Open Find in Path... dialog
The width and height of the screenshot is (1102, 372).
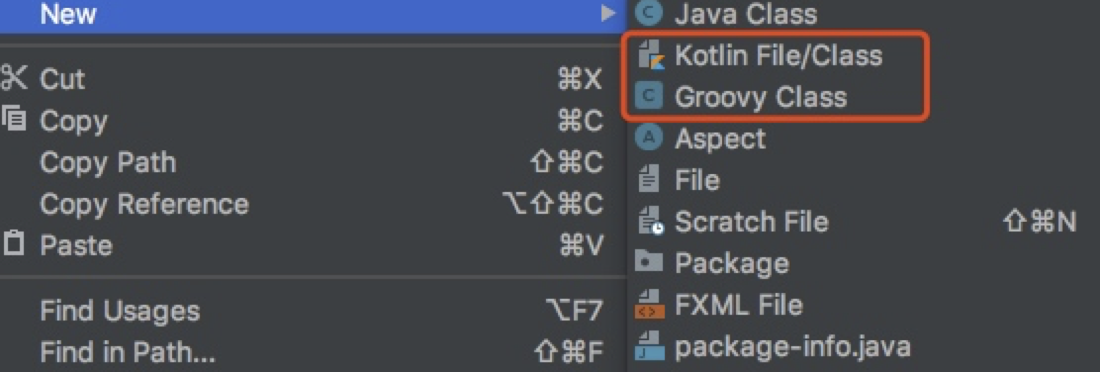(311, 350)
